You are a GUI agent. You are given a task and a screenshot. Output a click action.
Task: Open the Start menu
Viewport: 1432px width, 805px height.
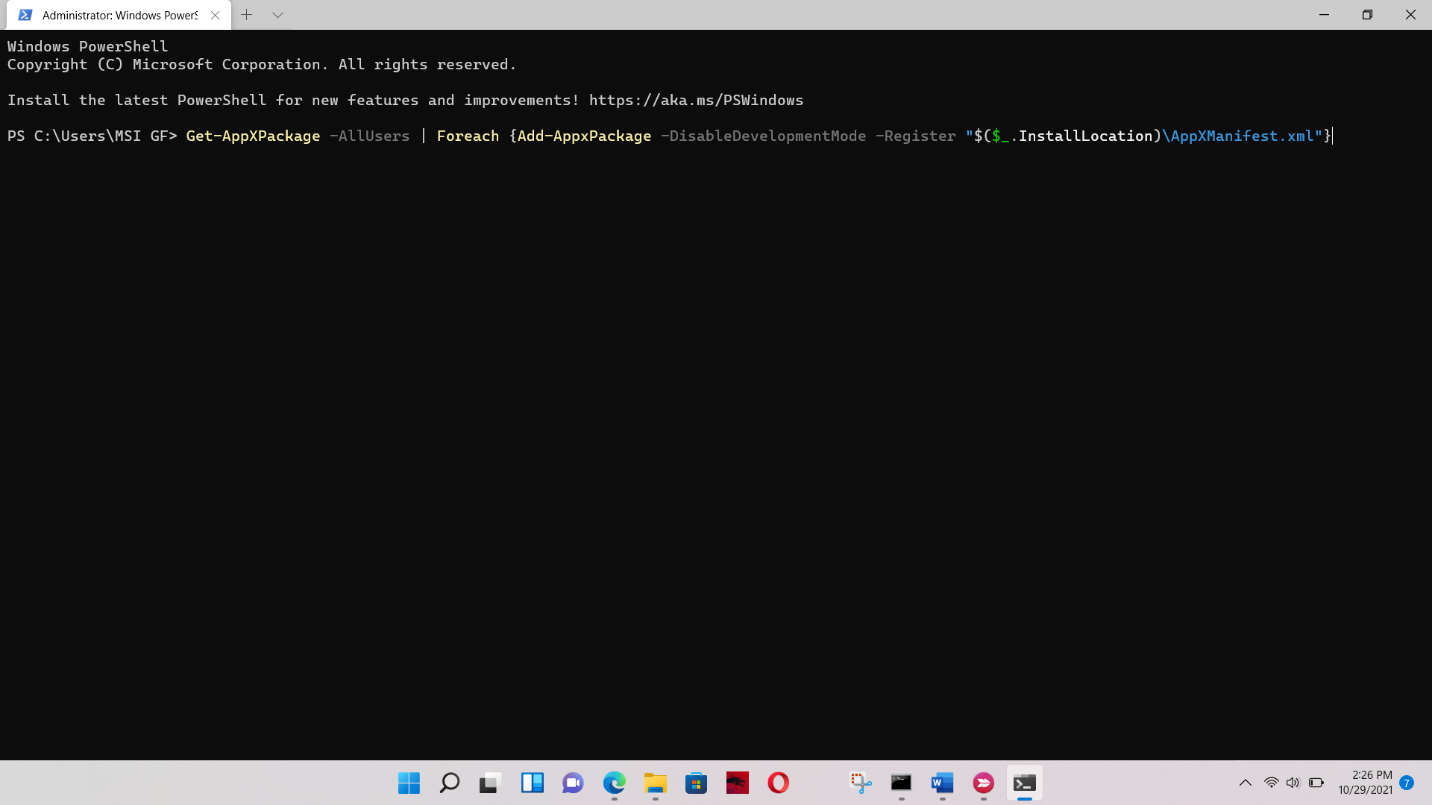click(x=409, y=783)
